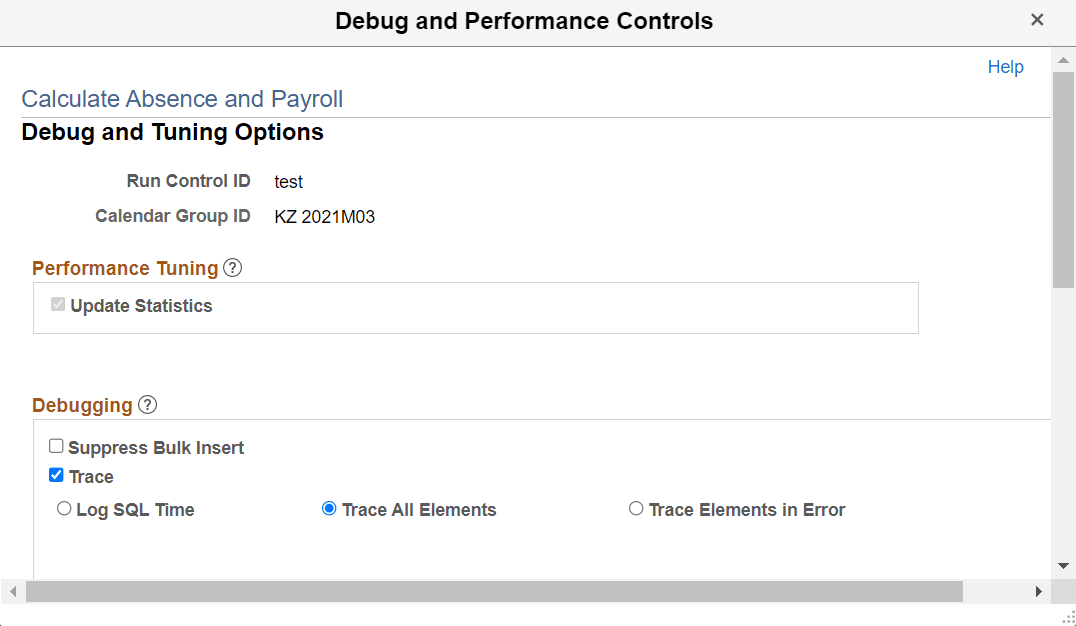The height and width of the screenshot is (626, 1076).
Task: Click the selected Trace All Elements radio button
Action: tap(329, 508)
